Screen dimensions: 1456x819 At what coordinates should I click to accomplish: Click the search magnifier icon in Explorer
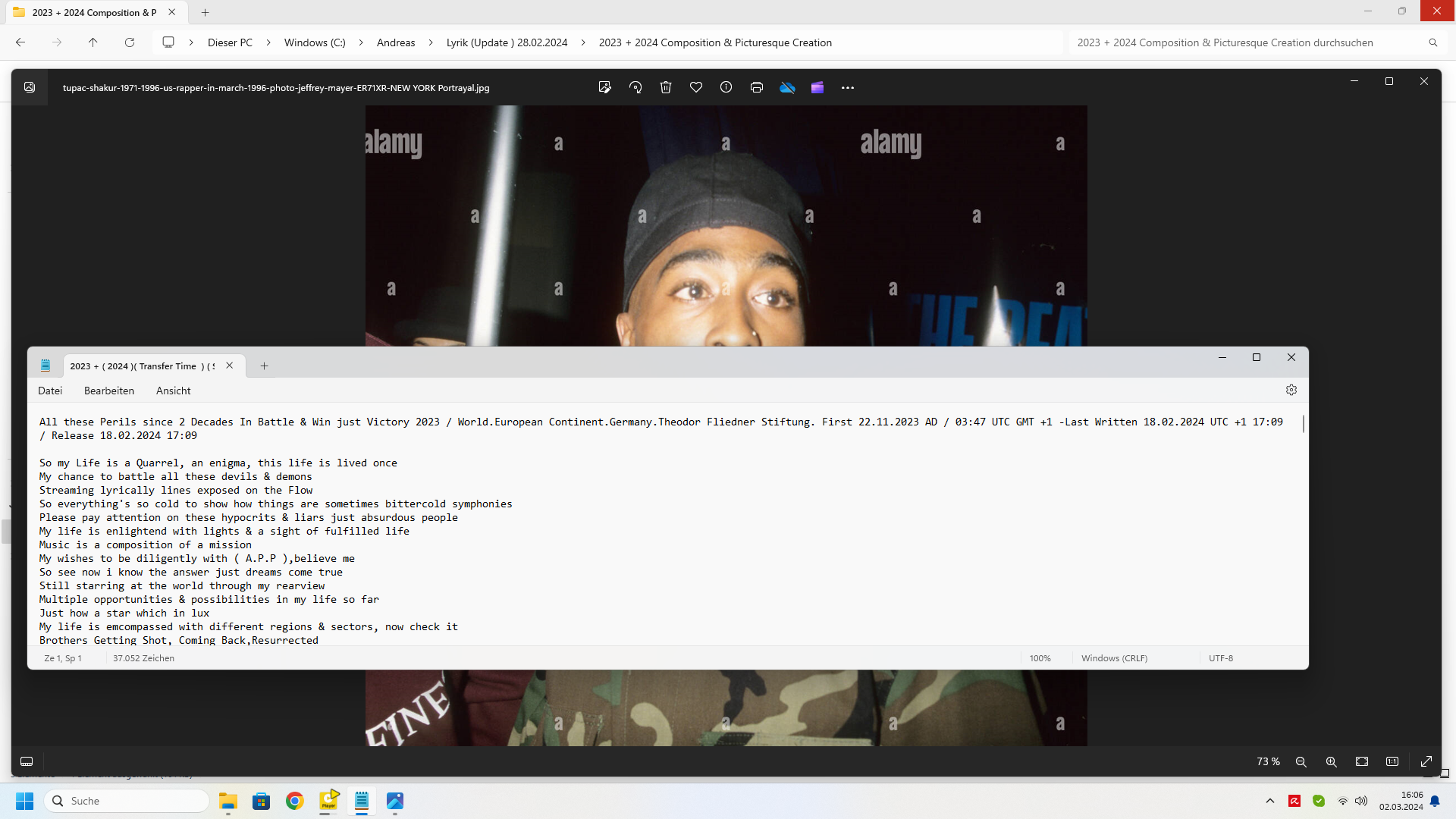pos(1433,42)
